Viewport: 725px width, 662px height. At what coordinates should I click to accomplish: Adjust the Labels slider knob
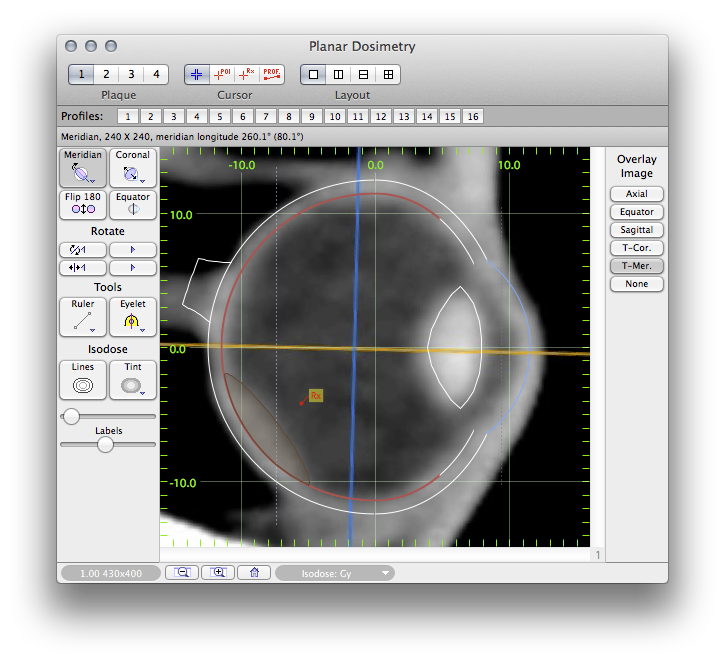point(105,445)
